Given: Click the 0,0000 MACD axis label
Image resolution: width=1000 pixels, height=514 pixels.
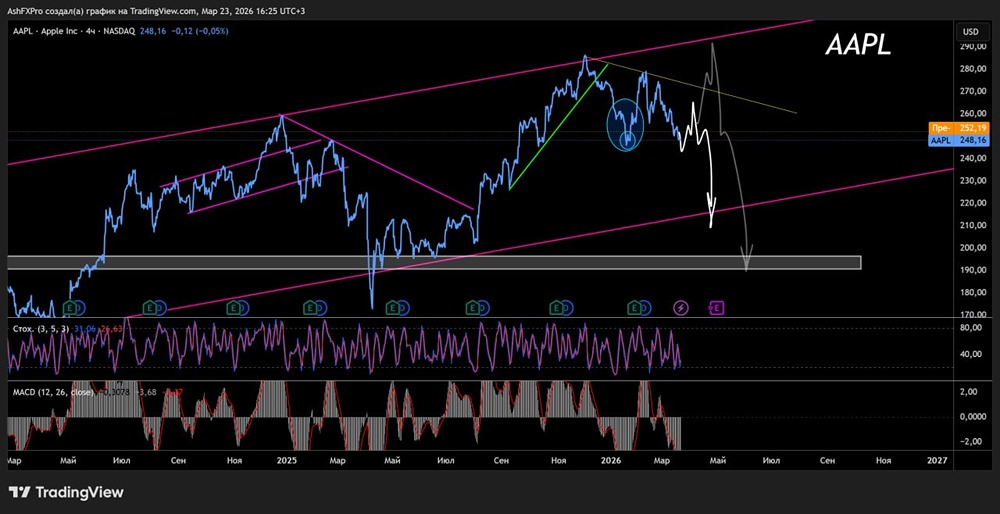Looking at the screenshot, I should (x=971, y=417).
